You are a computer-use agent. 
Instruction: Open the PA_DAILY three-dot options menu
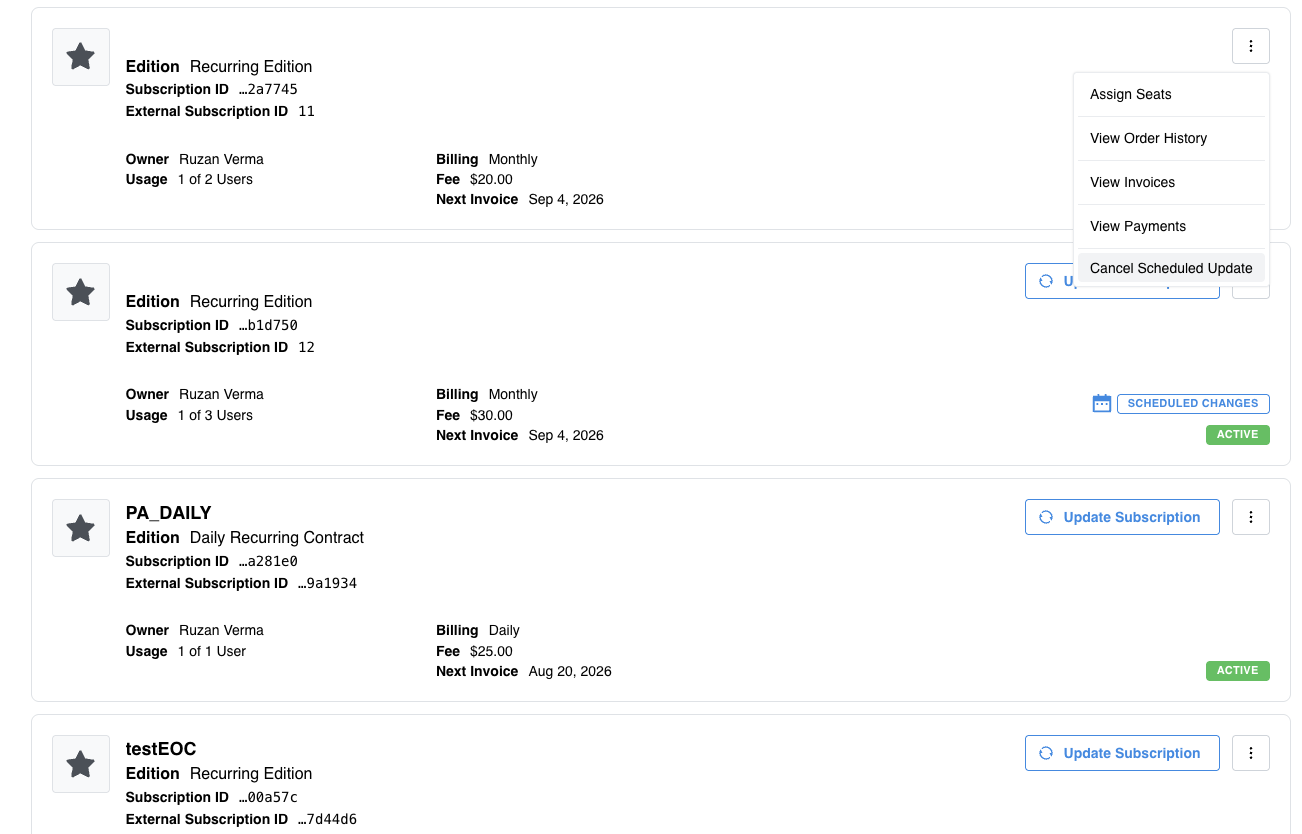tap(1251, 517)
